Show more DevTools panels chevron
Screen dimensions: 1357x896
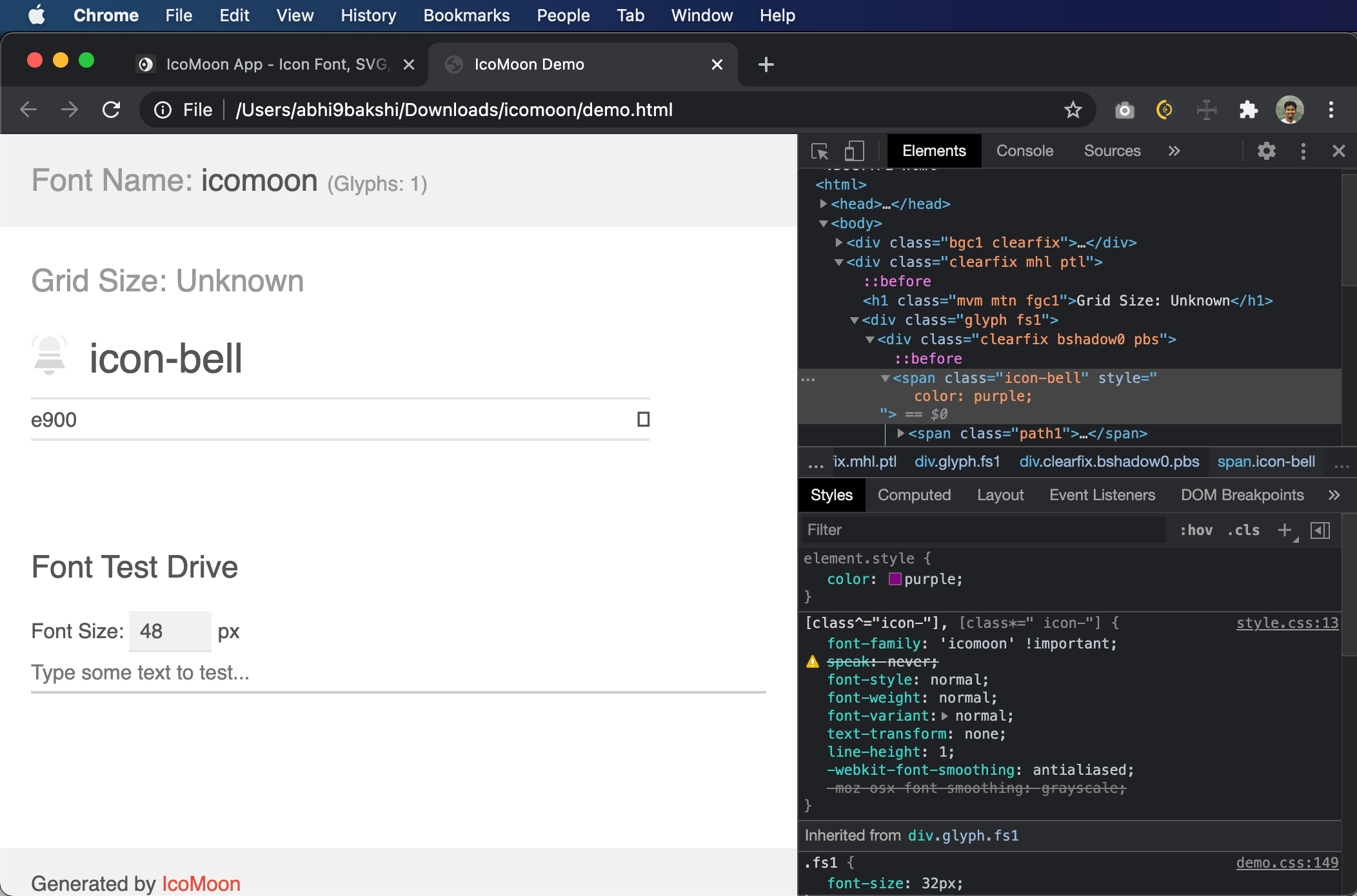[1174, 151]
